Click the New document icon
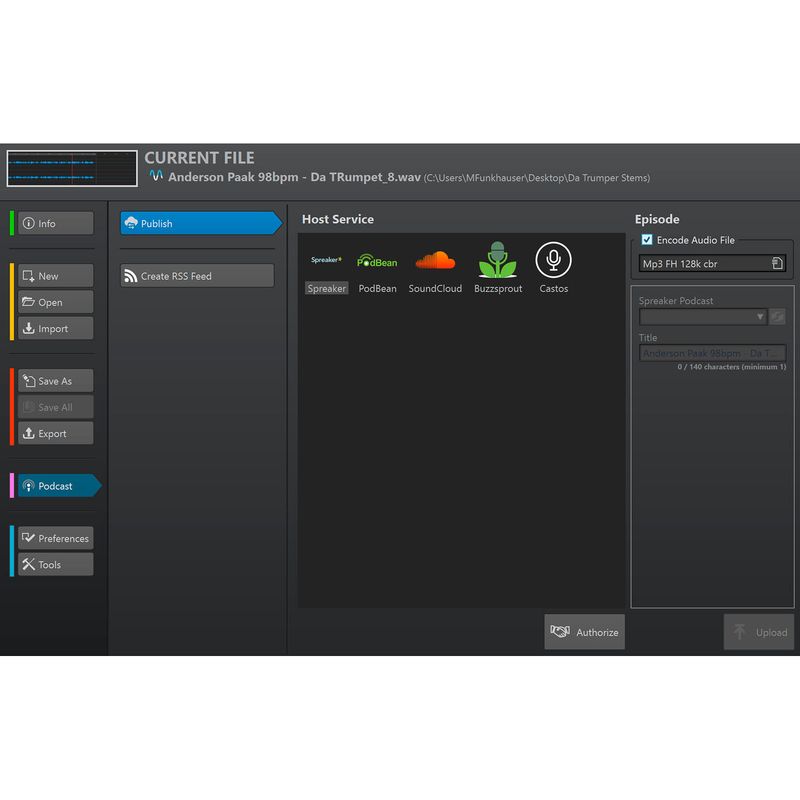 [x=29, y=276]
